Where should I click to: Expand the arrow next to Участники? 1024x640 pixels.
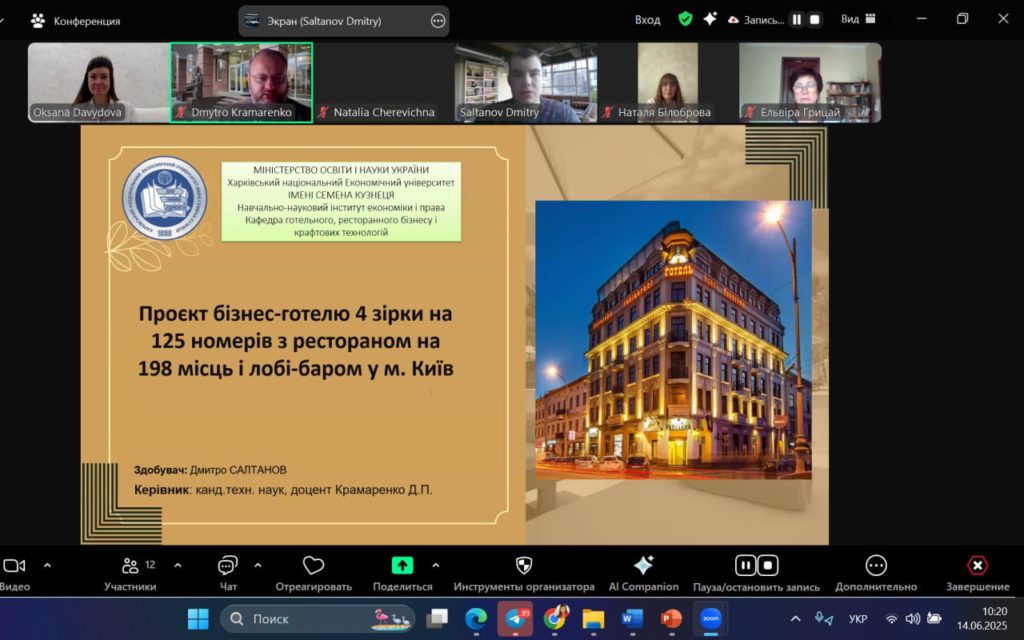(x=178, y=565)
